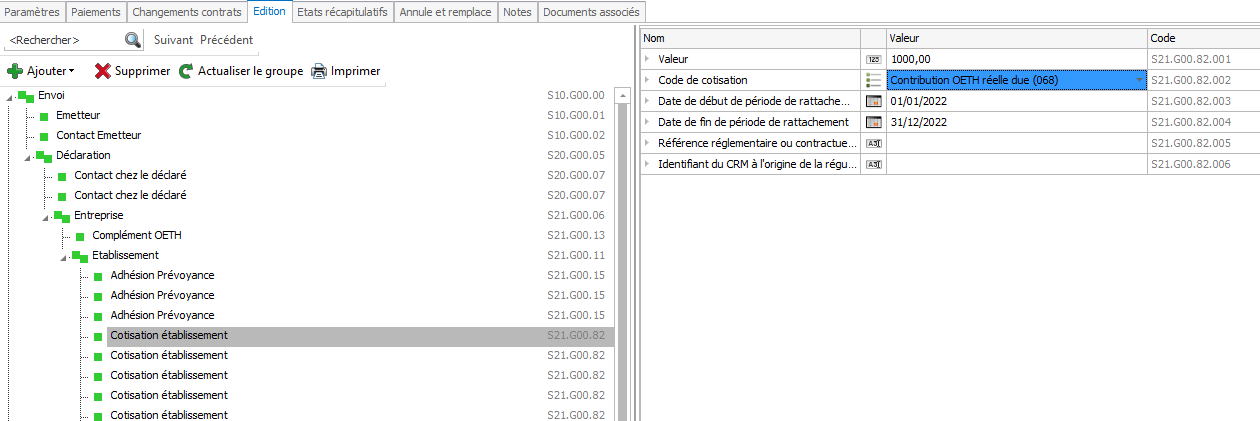Click the calendar icon for Date de fin
The image size is (1260, 421).
point(873,122)
